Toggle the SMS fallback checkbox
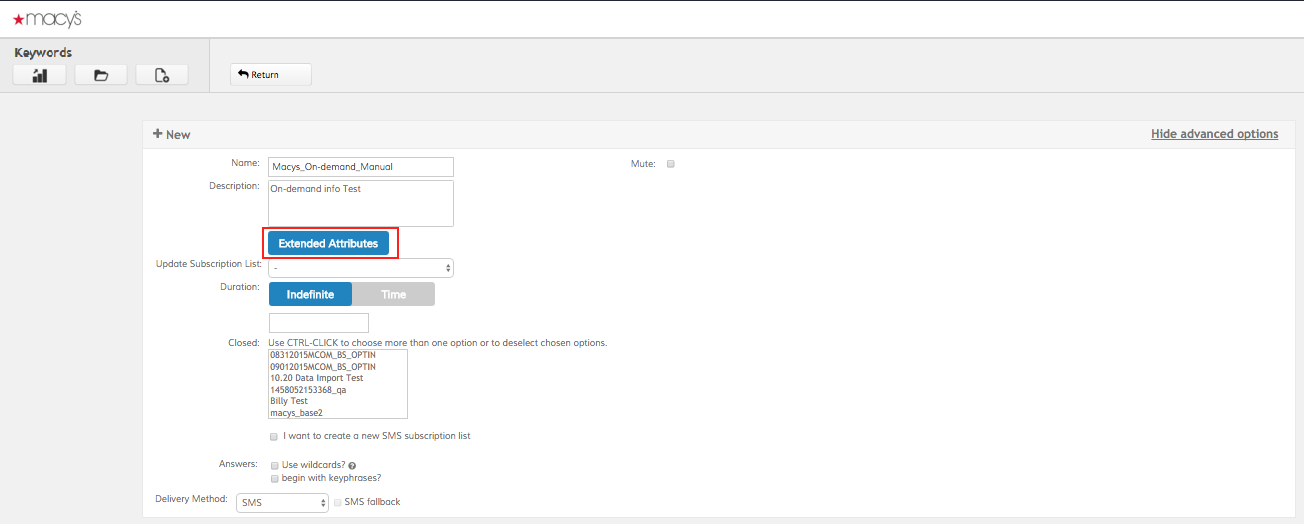 pos(337,502)
